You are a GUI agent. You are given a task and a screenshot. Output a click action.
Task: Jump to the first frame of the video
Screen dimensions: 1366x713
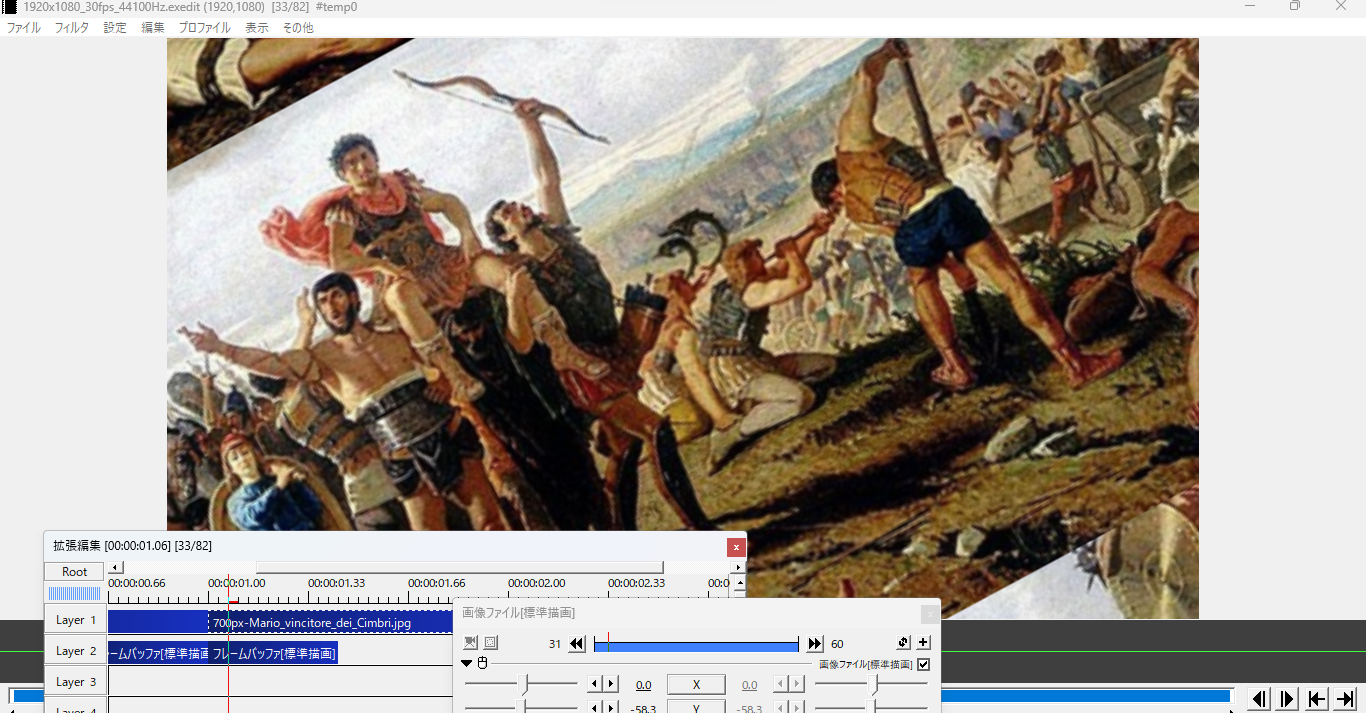coord(1317,699)
